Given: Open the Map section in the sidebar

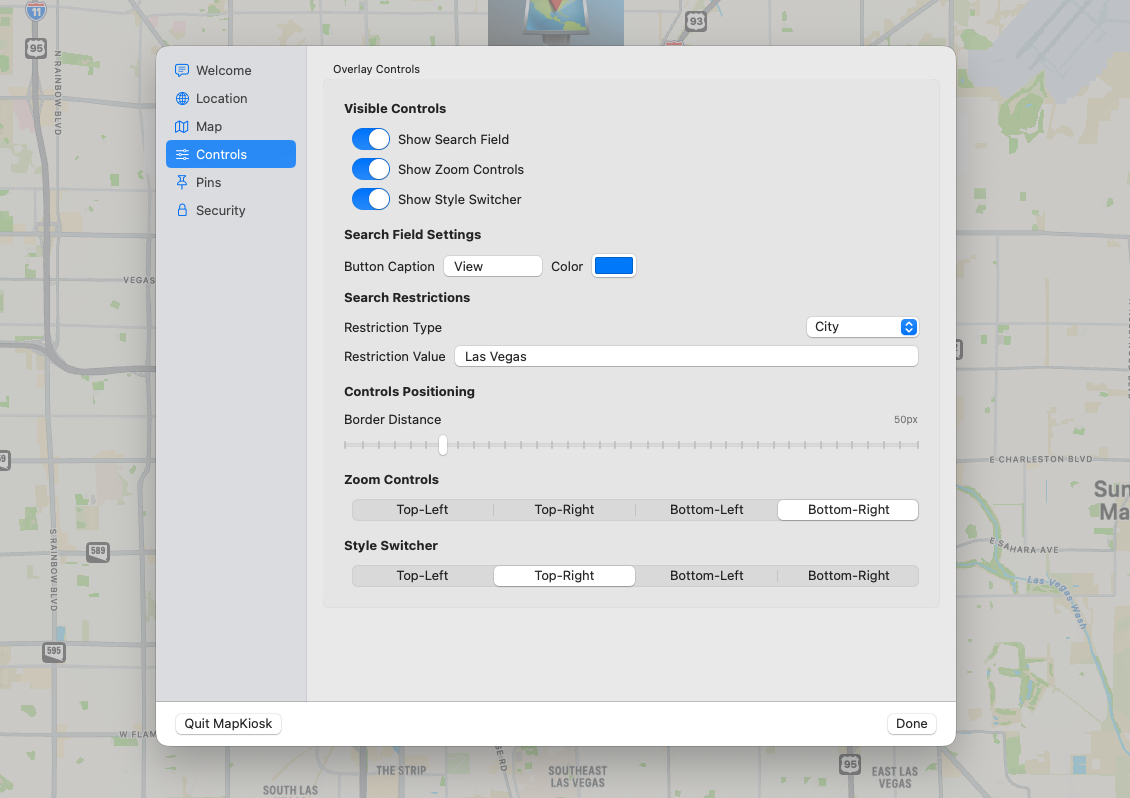Looking at the screenshot, I should point(231,126).
